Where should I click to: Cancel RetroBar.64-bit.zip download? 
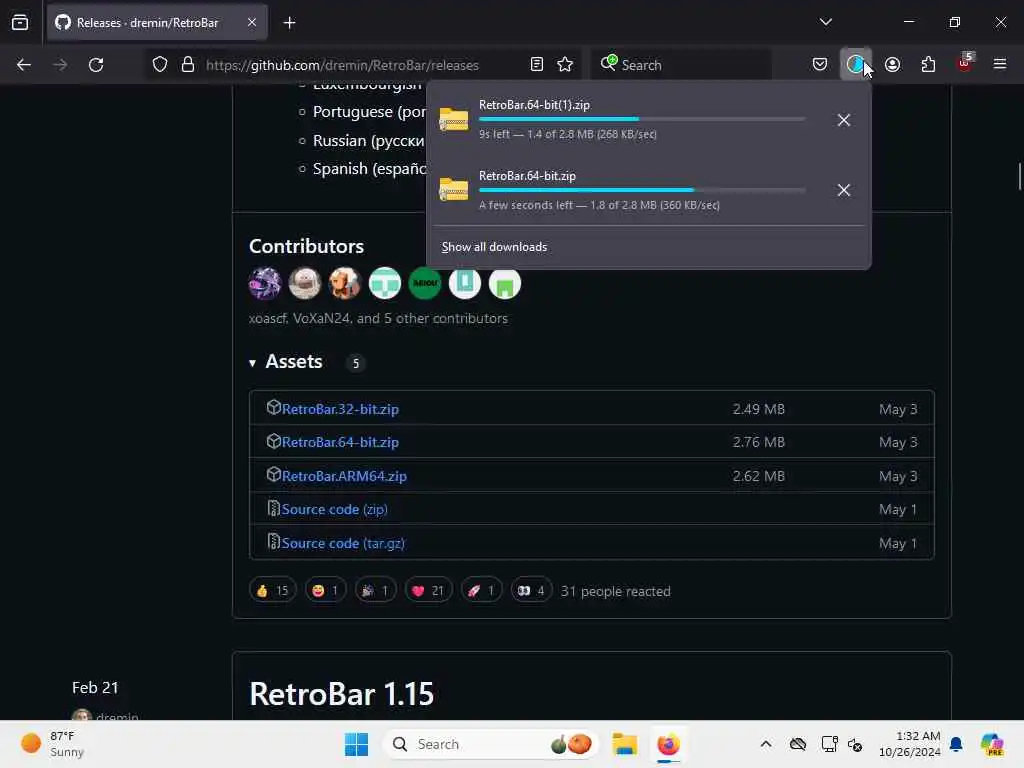[844, 190]
